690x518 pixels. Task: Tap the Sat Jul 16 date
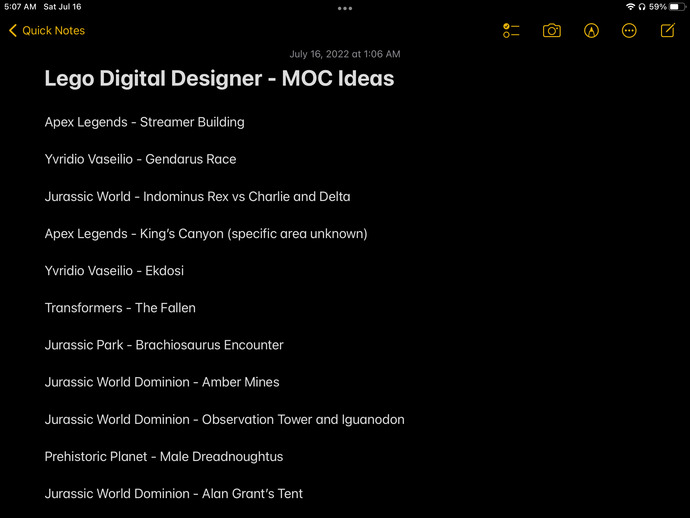pos(62,7)
